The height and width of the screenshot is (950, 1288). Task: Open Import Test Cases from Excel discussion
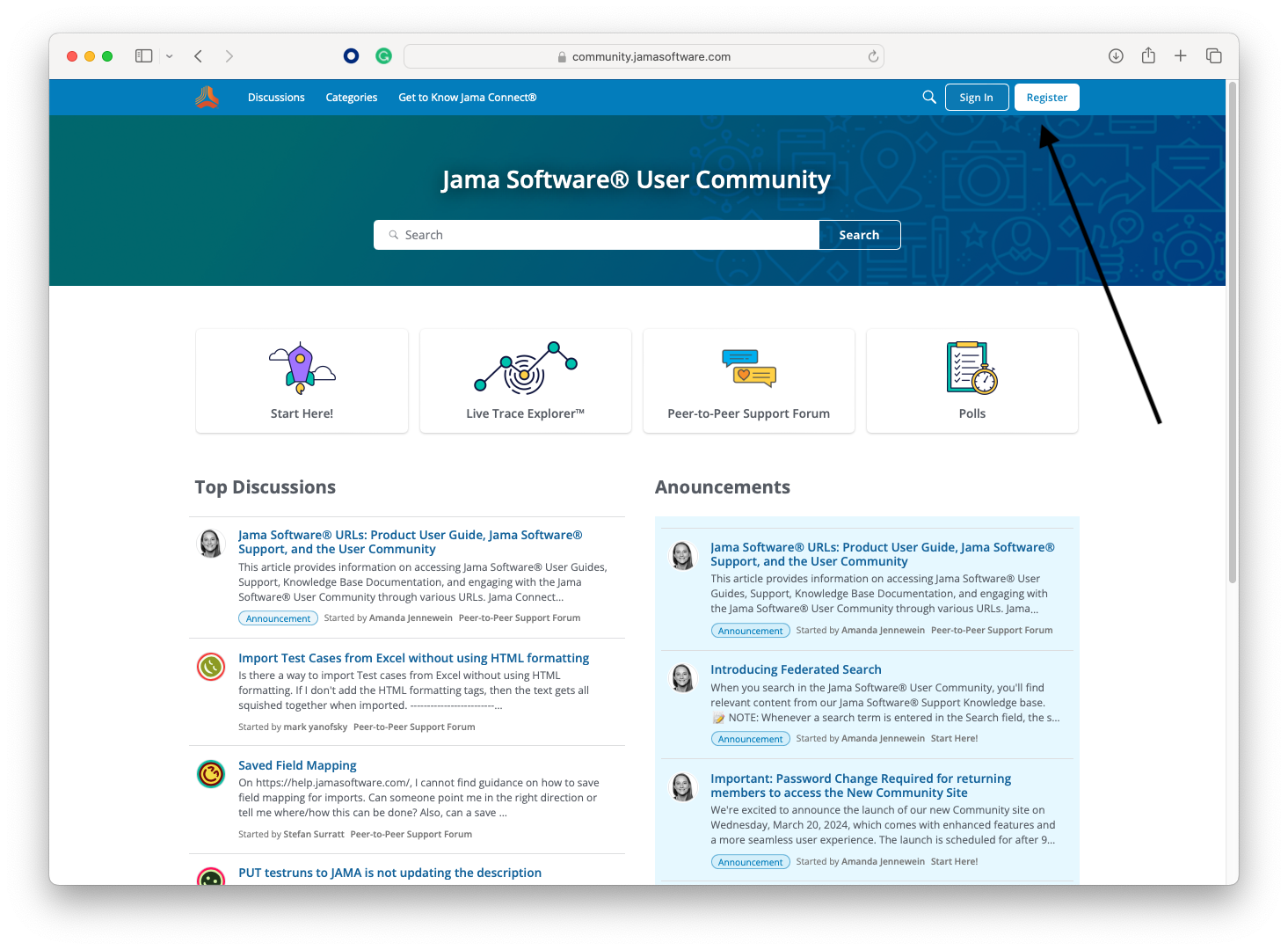click(413, 658)
